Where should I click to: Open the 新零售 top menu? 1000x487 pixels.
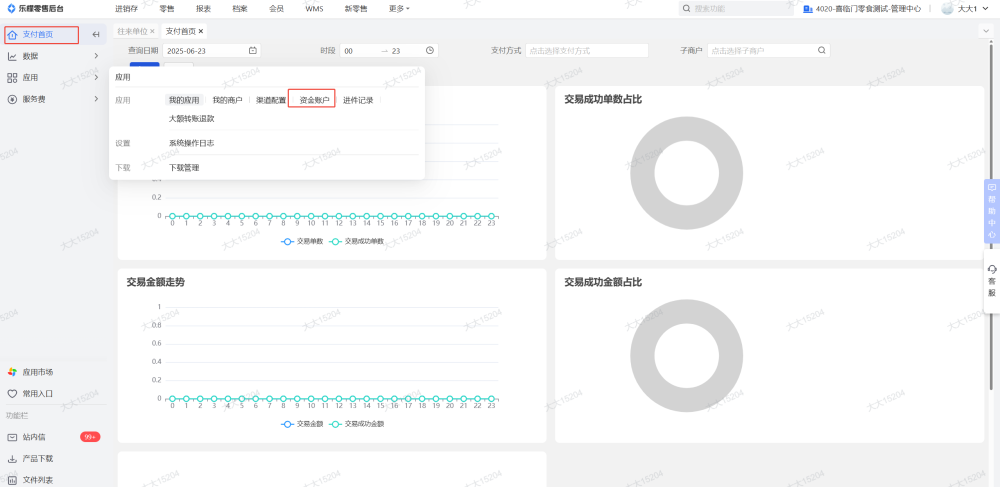[x=356, y=9]
